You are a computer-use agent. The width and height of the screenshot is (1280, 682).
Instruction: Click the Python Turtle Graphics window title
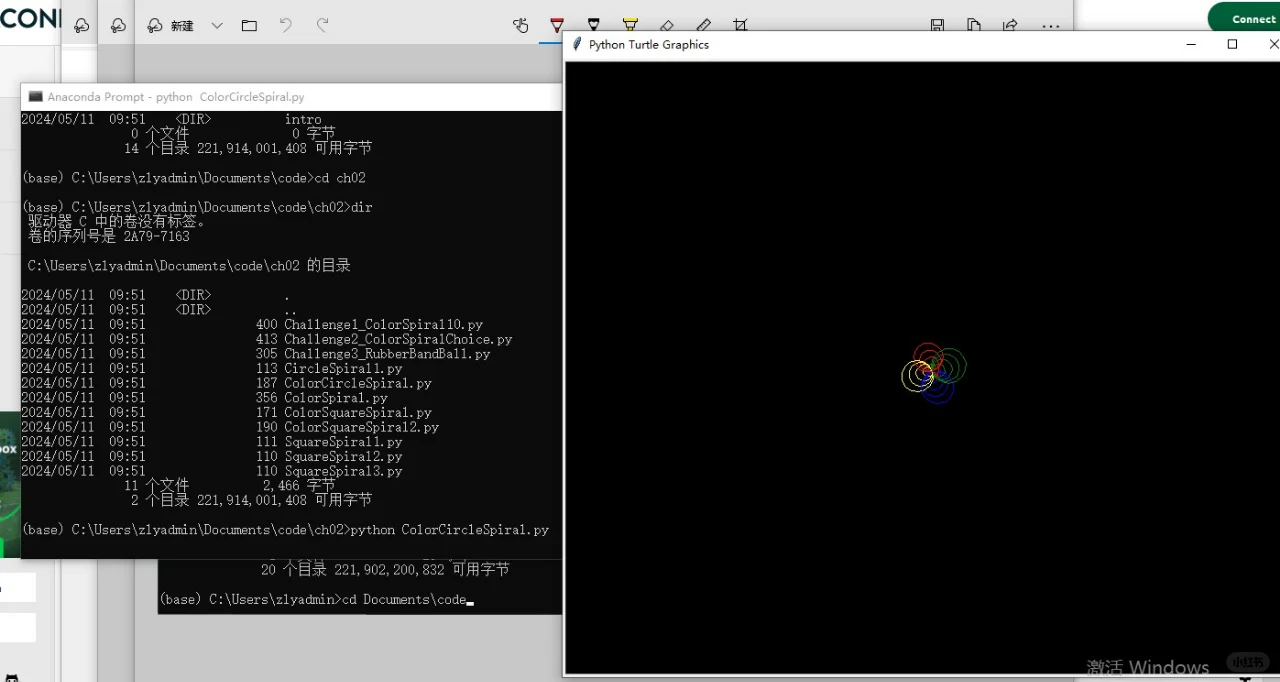[649, 45]
